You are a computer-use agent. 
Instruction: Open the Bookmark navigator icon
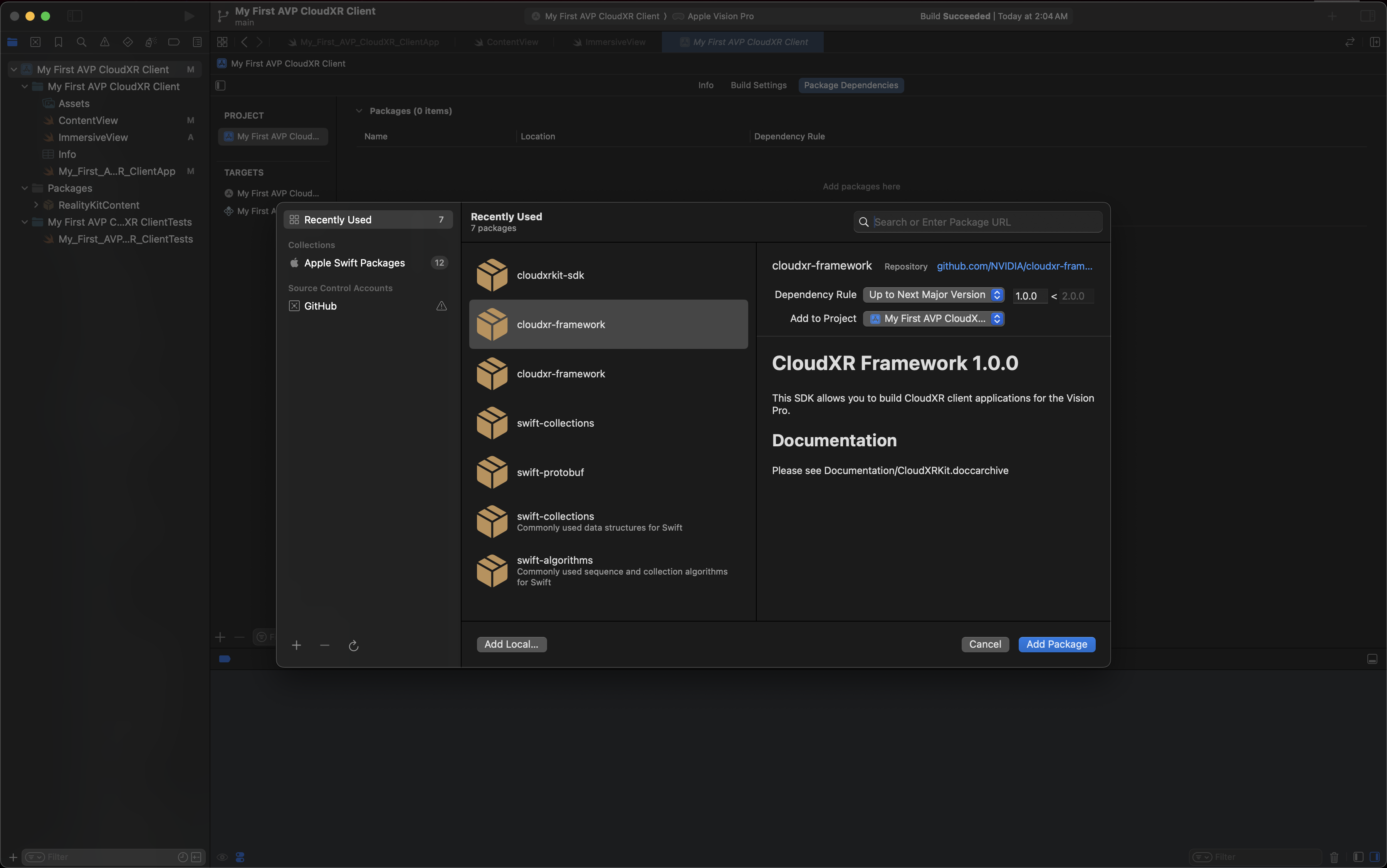59,42
